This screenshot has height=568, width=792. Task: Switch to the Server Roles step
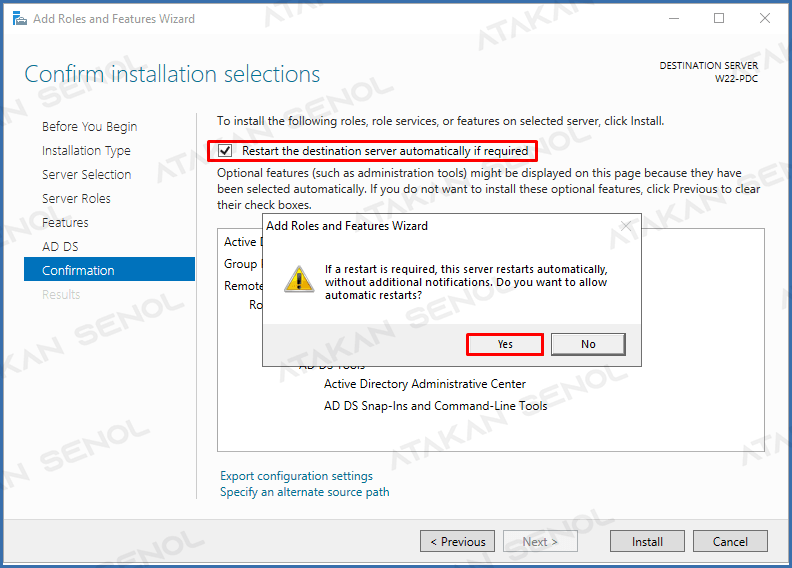(76, 199)
